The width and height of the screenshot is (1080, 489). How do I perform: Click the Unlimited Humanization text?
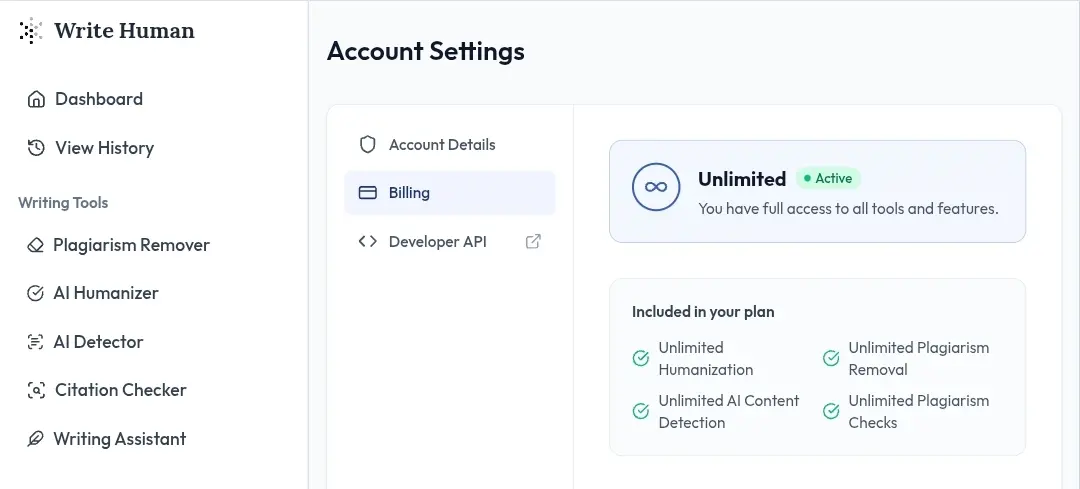tap(706, 359)
